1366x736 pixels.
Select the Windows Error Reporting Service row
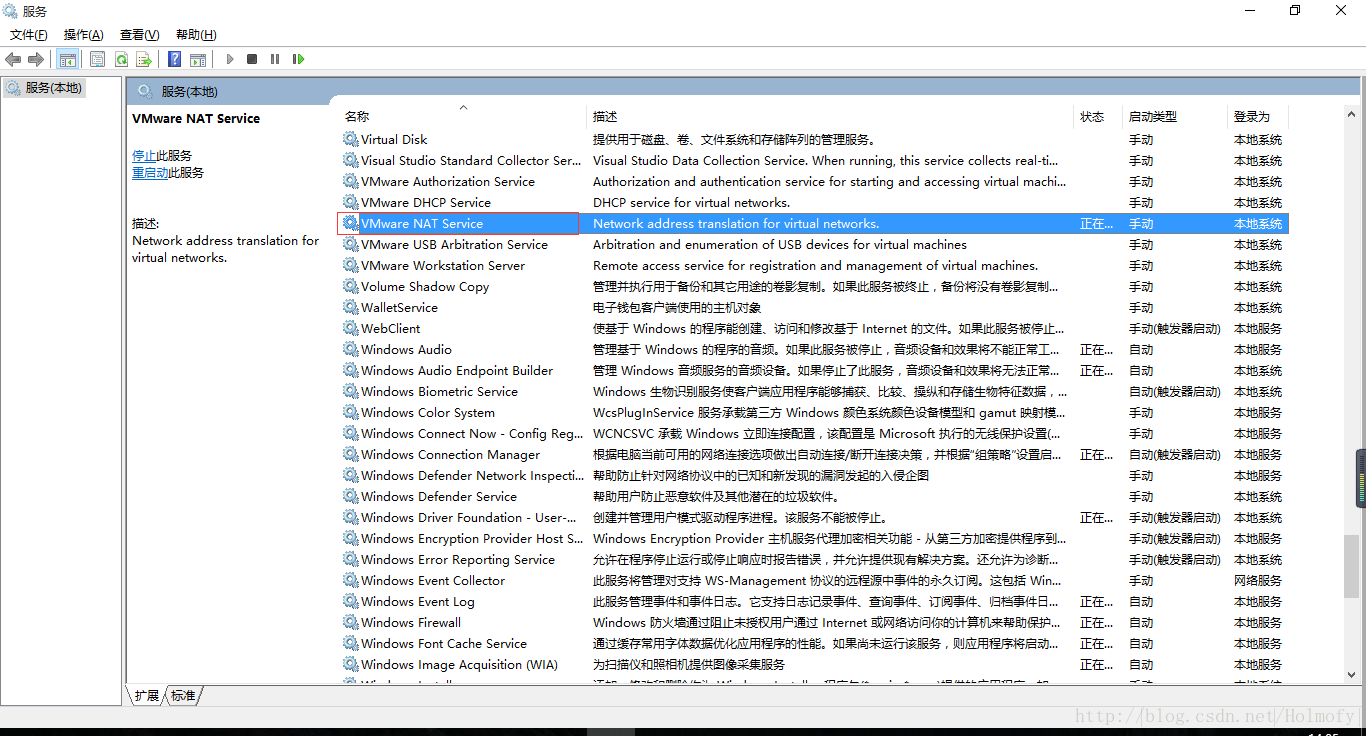[x=814, y=559]
